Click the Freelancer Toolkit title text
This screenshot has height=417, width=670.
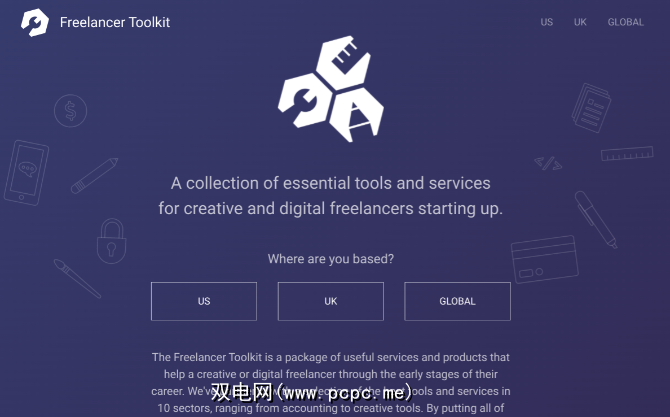point(115,22)
